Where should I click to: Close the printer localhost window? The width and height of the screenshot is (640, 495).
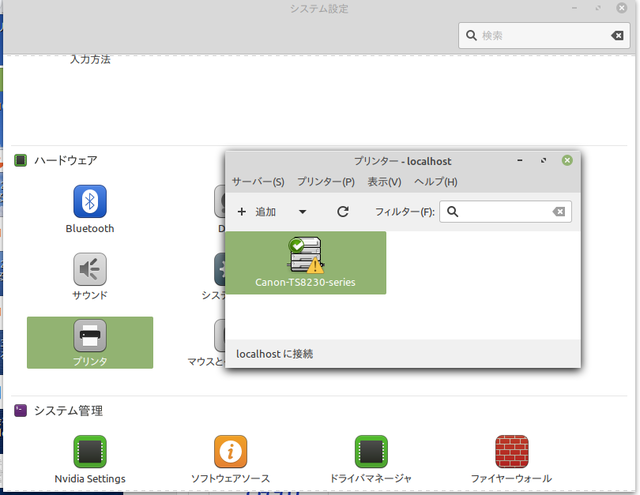pyautogui.click(x=567, y=160)
